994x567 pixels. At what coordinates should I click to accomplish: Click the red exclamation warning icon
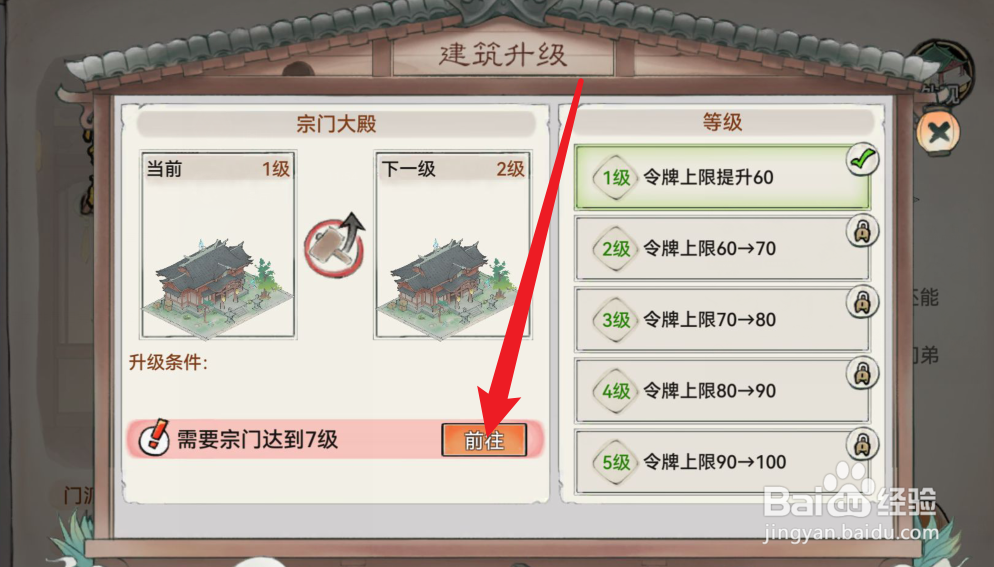pyautogui.click(x=154, y=438)
